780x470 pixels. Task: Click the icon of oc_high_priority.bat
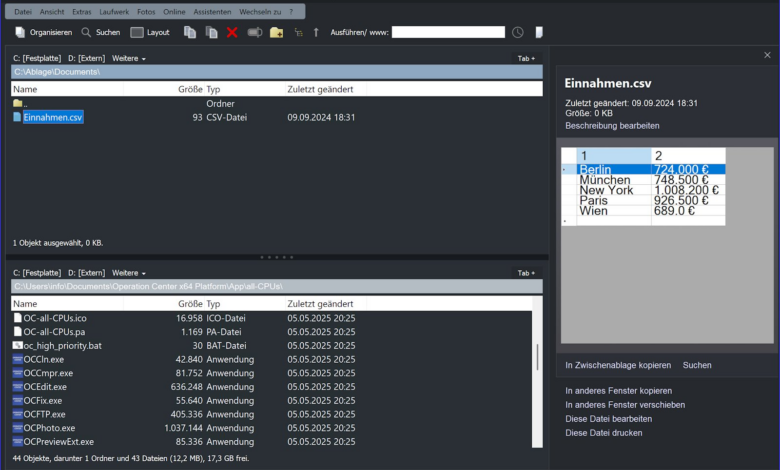tap(17, 345)
